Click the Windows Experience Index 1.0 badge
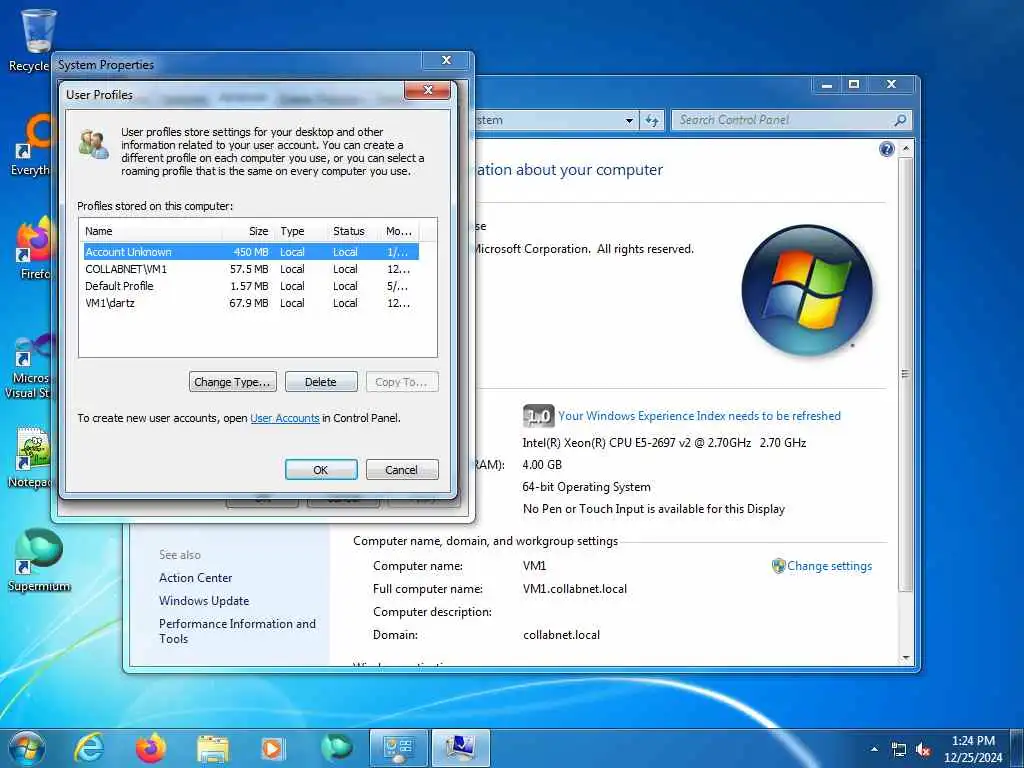Screen dimensions: 1024x768 click(x=538, y=416)
